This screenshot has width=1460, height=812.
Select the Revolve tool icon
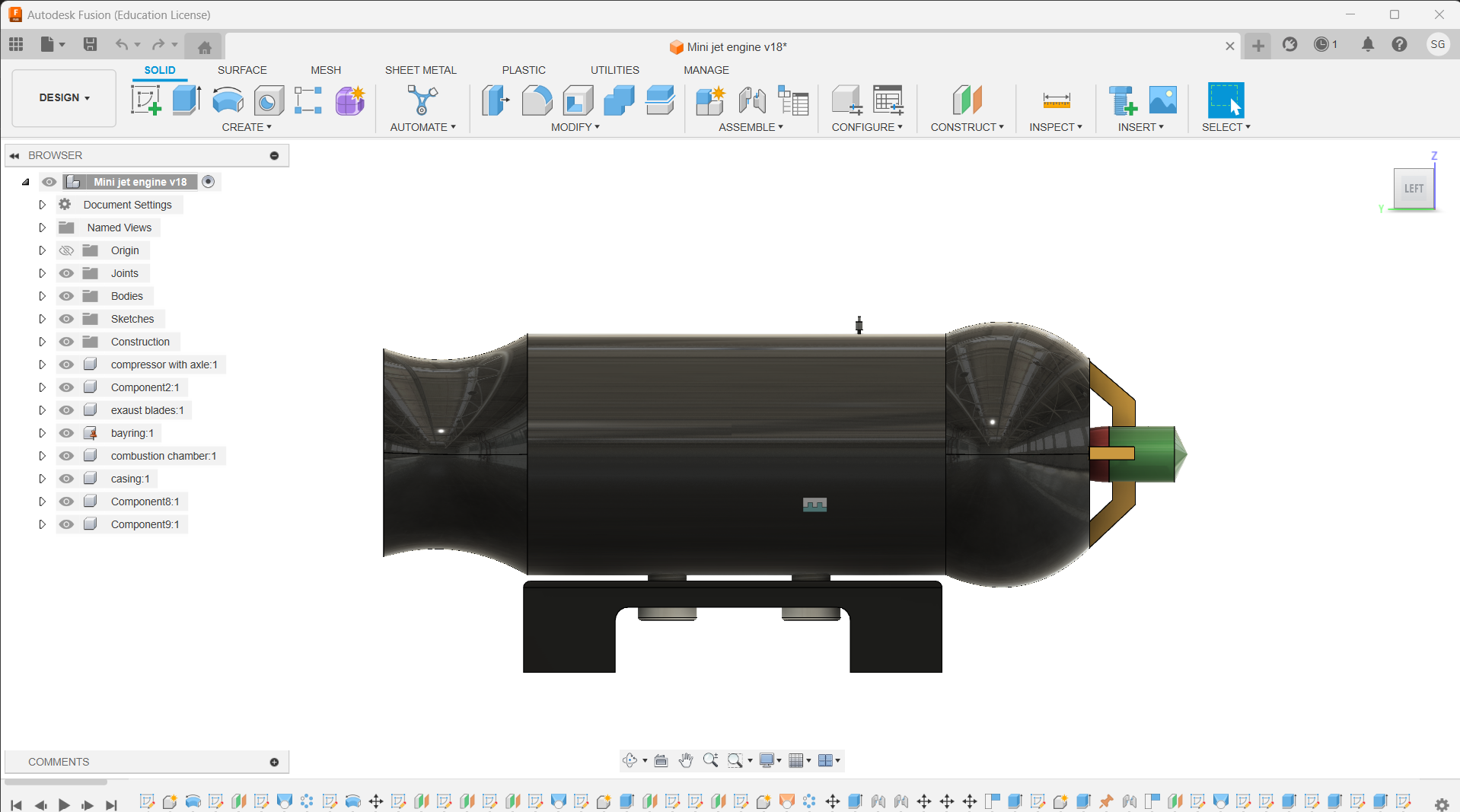228,100
